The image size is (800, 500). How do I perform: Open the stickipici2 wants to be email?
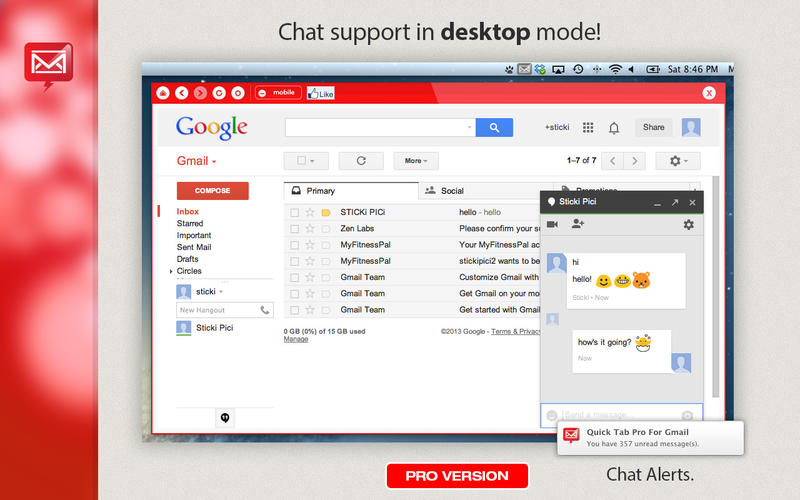click(412, 261)
